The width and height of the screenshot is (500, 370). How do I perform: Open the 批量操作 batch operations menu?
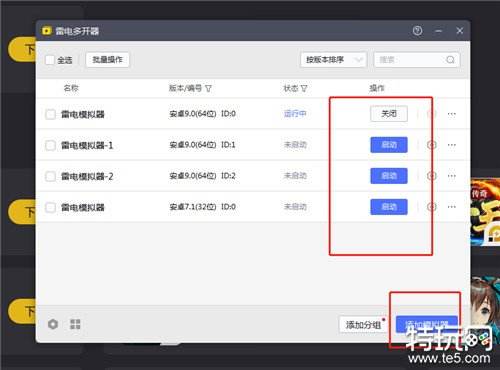(107, 60)
